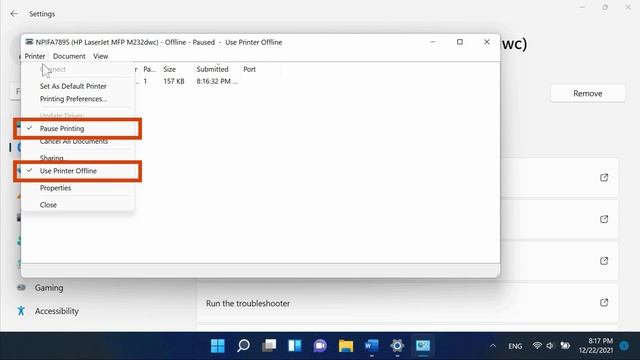Choose Close in the Printer menu
This screenshot has height=360, width=640.
click(x=48, y=205)
